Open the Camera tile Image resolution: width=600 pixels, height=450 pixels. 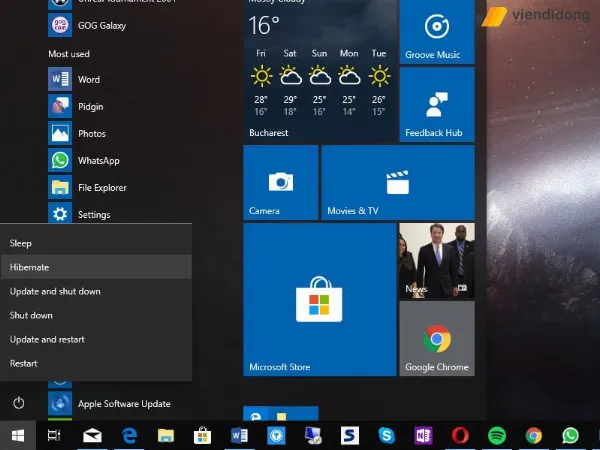pos(280,183)
